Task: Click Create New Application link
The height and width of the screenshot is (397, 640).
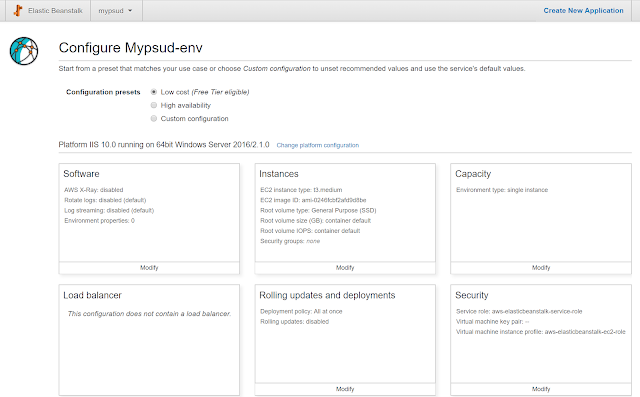Action: (583, 11)
